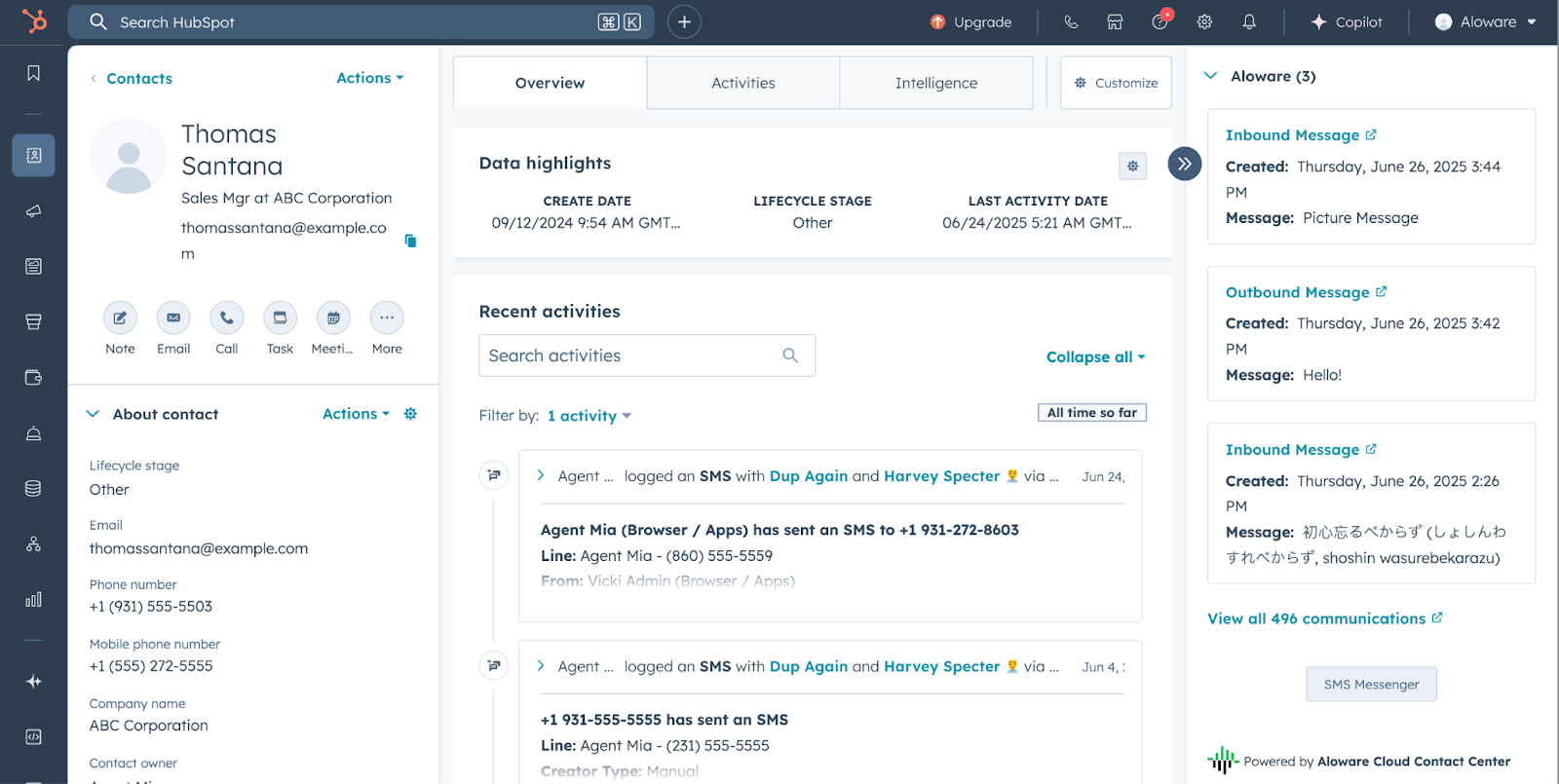The width and height of the screenshot is (1559, 784).
Task: Open the notifications bell
Action: tap(1249, 21)
